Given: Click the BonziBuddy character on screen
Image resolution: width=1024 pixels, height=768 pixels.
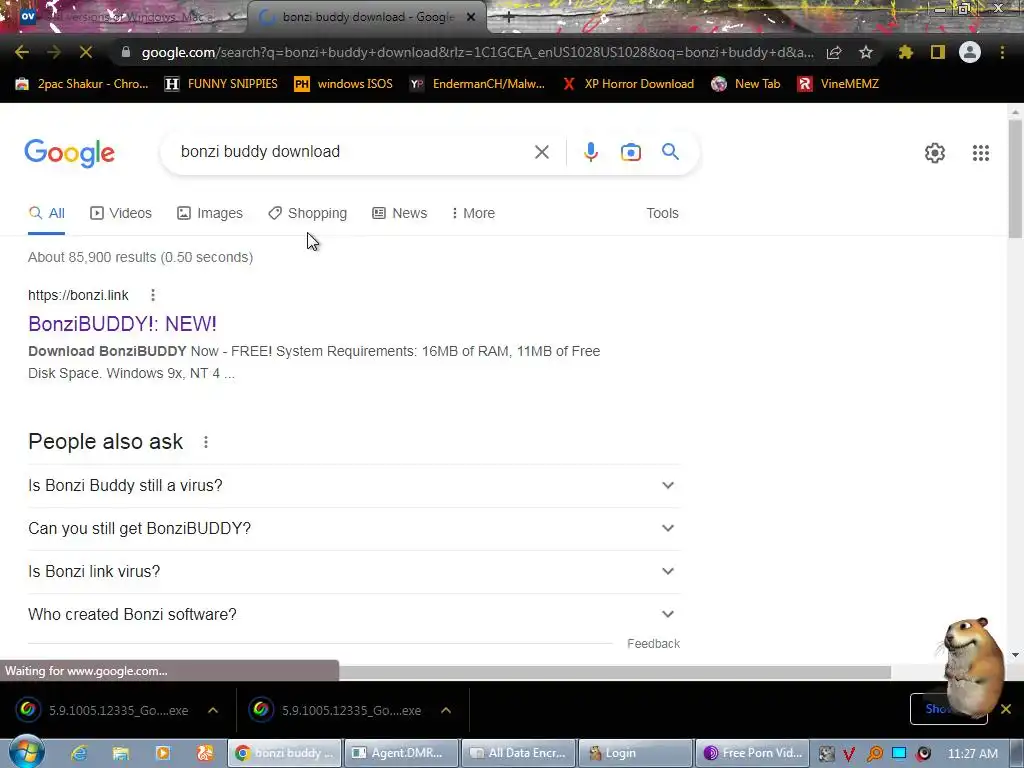Looking at the screenshot, I should (971, 666).
